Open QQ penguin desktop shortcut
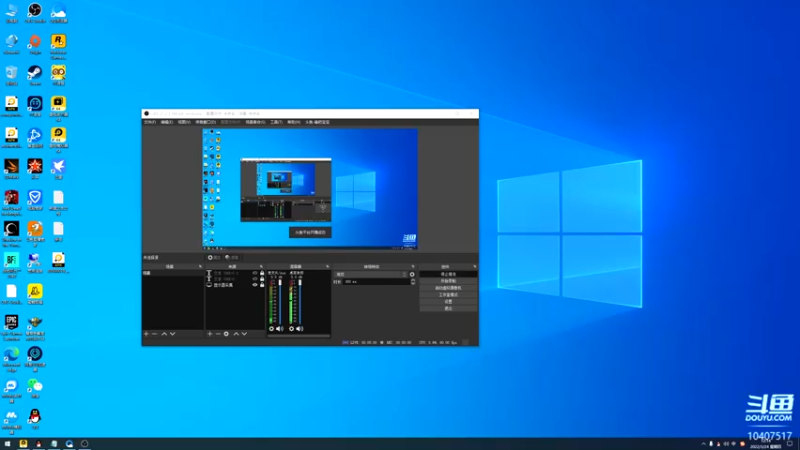The width and height of the screenshot is (800, 450). pos(35,419)
